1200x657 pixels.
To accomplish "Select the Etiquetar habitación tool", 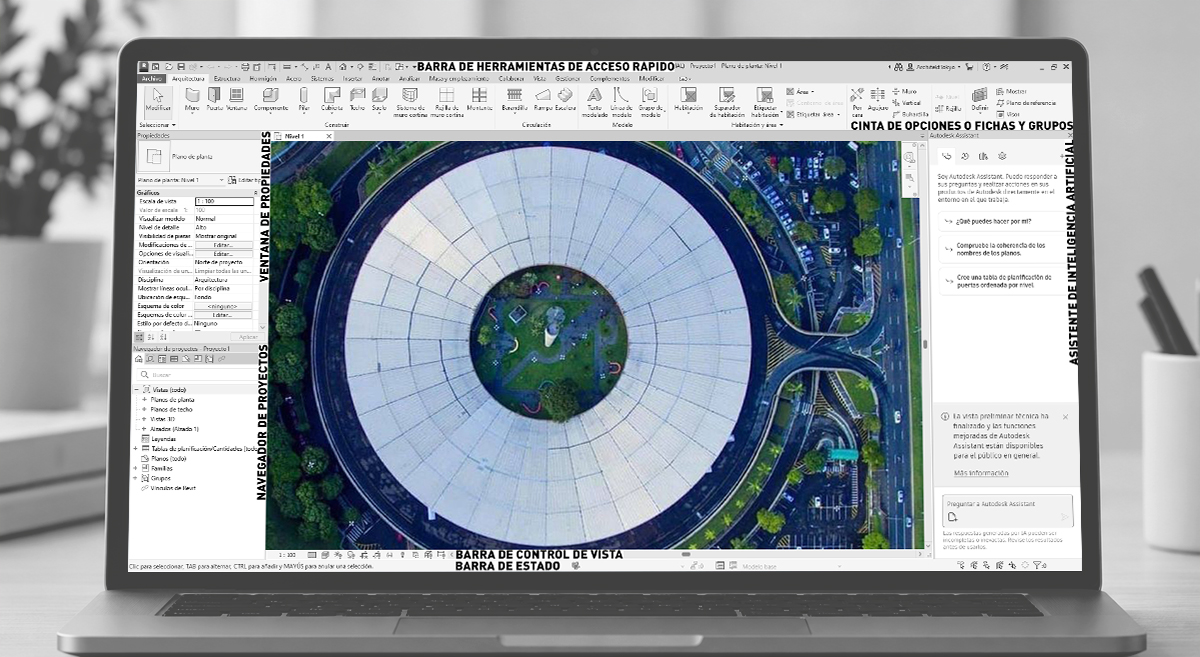I will point(765,103).
